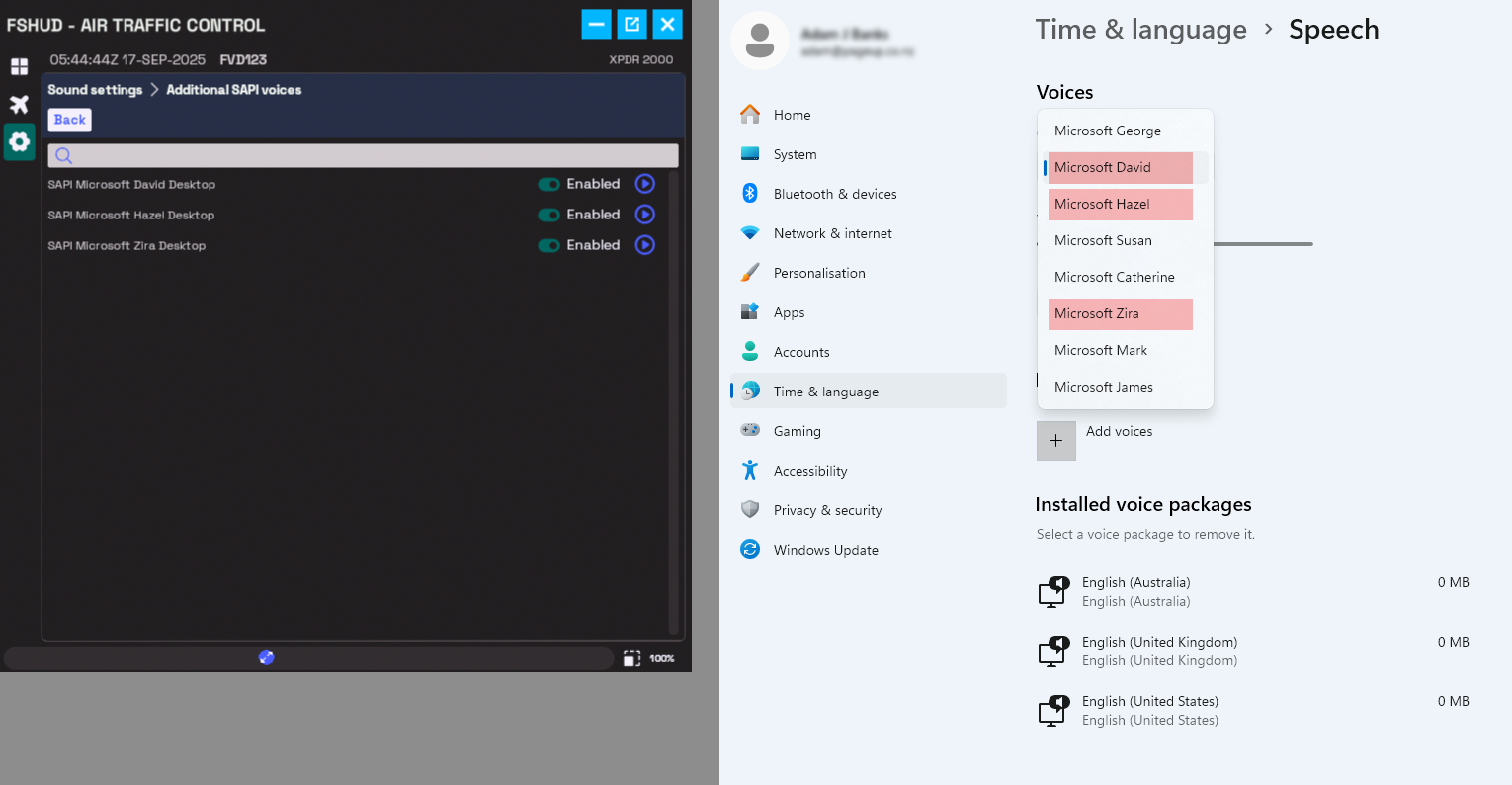Select Time & language in Settings sidebar

pyautogui.click(x=869, y=392)
